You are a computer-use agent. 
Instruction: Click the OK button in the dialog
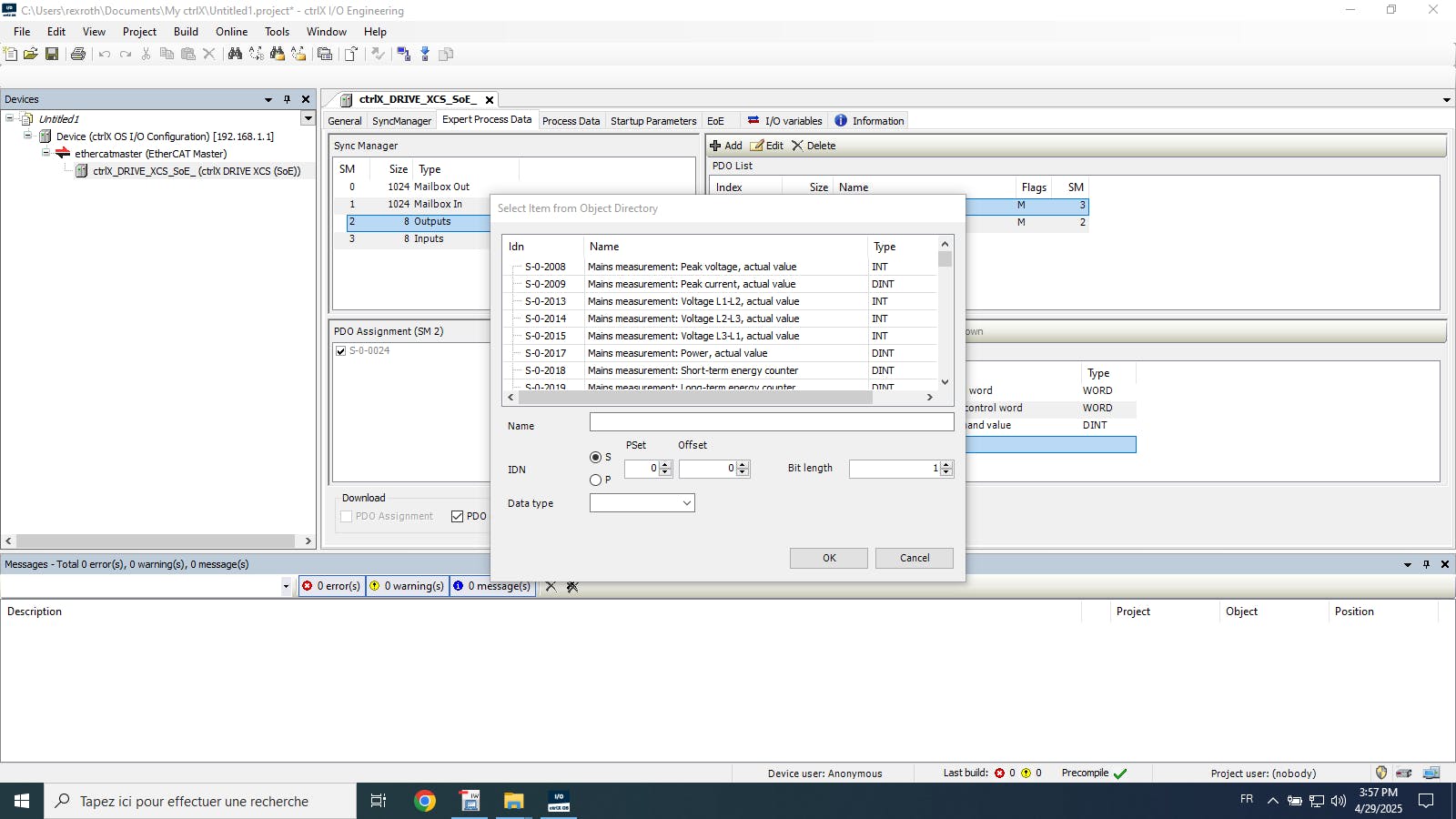[828, 558]
